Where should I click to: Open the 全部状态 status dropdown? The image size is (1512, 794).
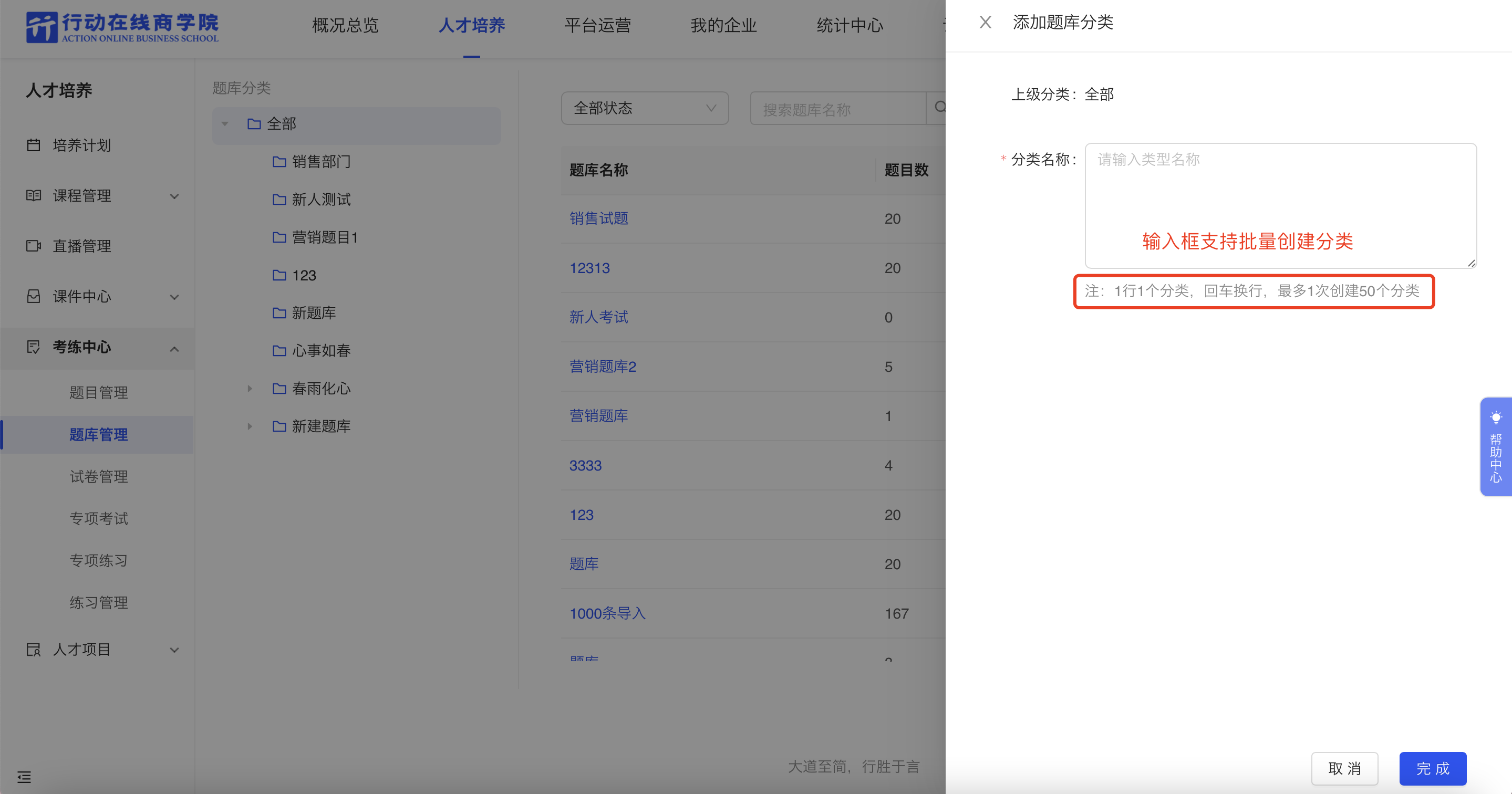pyautogui.click(x=645, y=108)
